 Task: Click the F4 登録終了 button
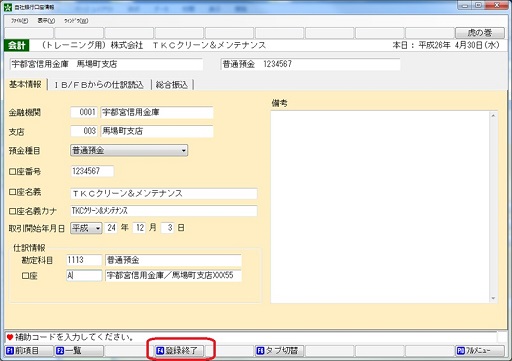point(179,351)
